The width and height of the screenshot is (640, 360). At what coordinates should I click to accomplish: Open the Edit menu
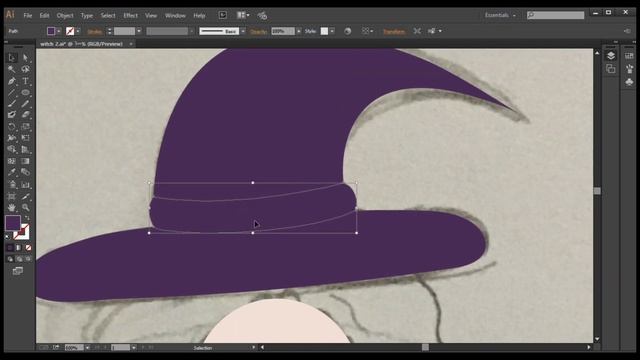point(44,16)
